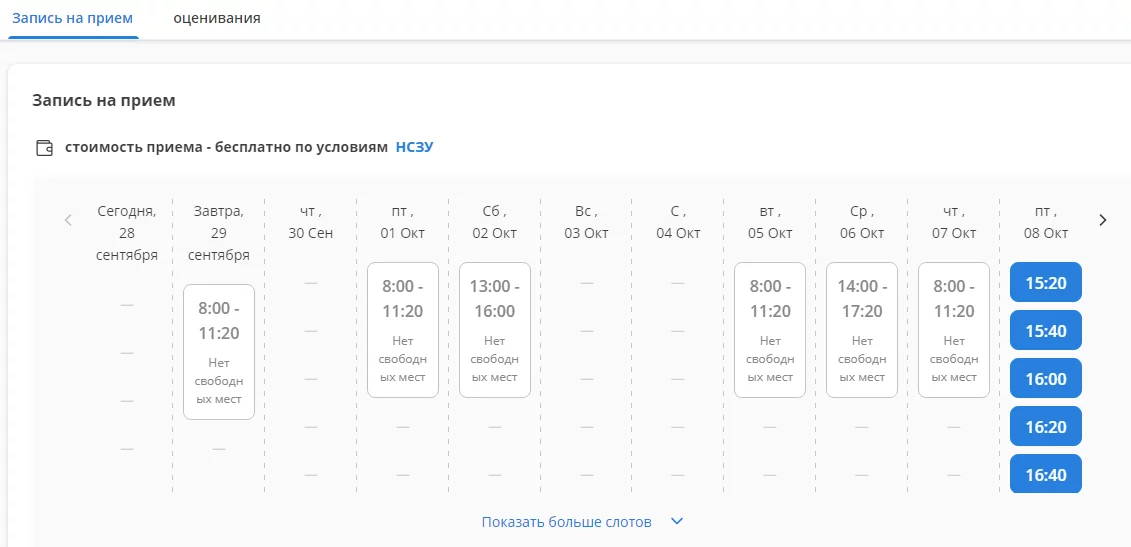Choose the 16:20 appointment slot
The height and width of the screenshot is (547, 1131).
point(1046,426)
